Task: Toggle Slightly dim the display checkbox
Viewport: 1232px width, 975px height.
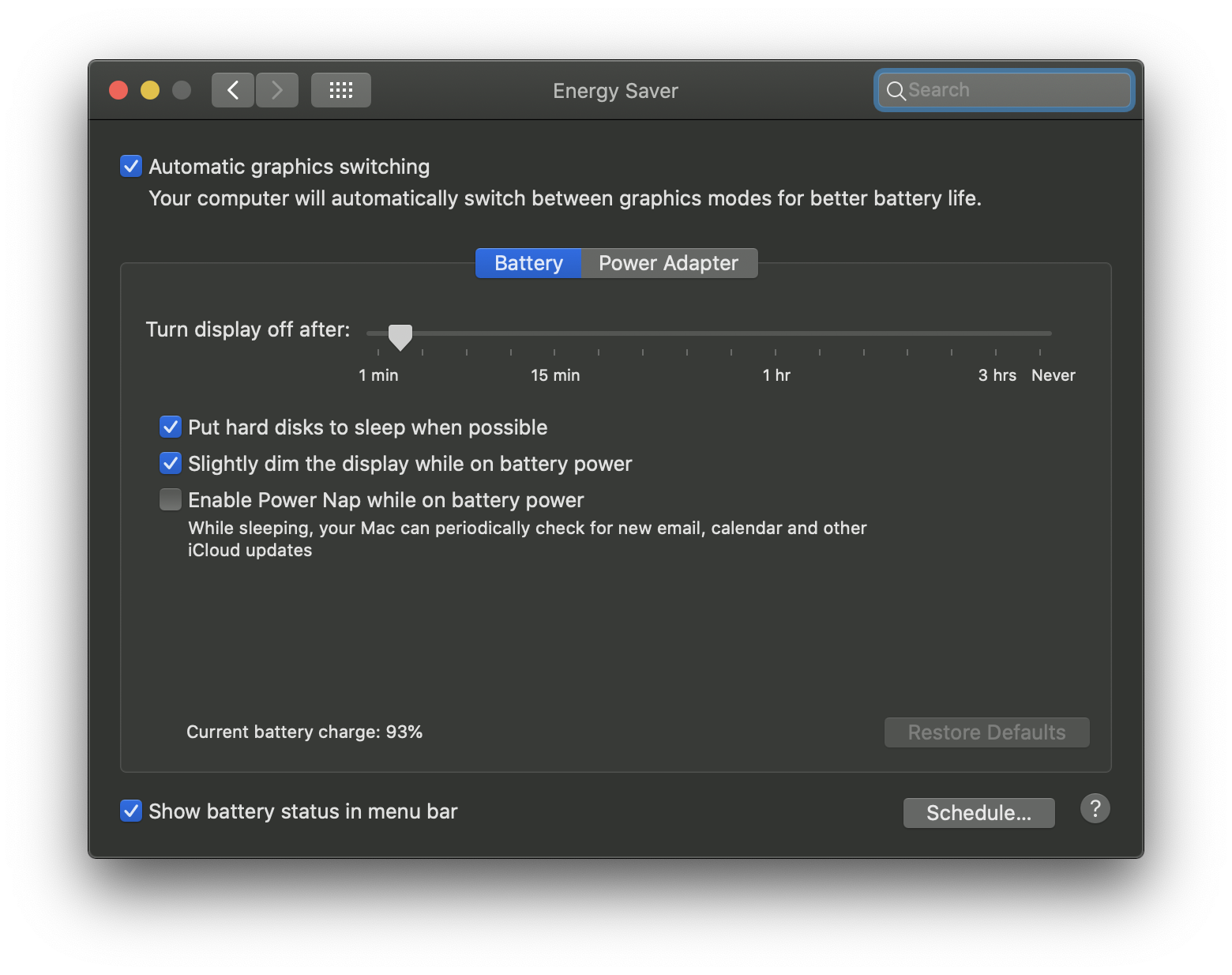Action: [171, 463]
